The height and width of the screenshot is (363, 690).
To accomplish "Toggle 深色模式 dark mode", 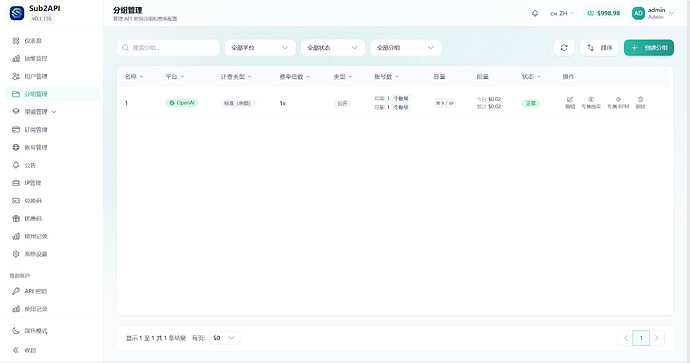I will 51,331.
